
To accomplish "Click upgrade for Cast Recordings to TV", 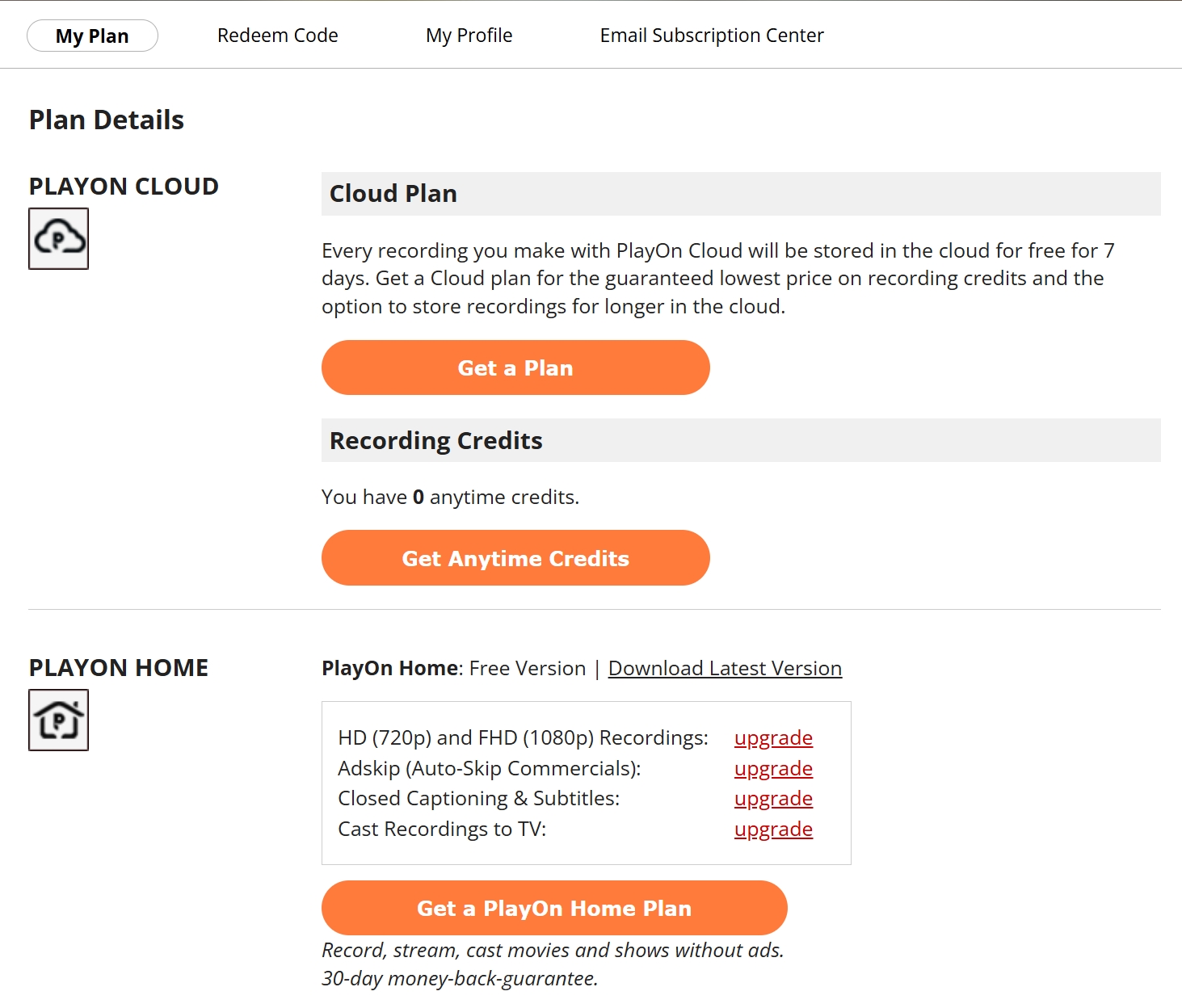I will click(x=773, y=829).
